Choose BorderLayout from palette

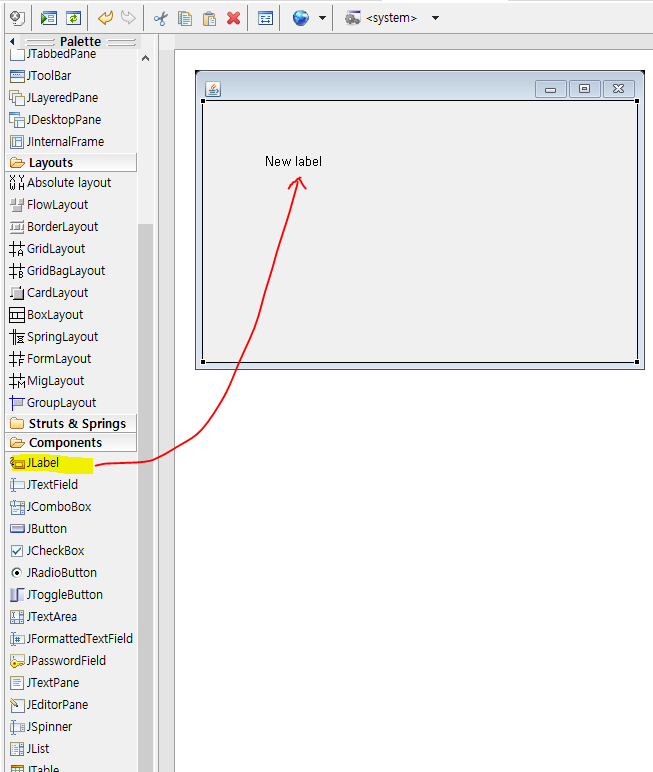(54, 227)
